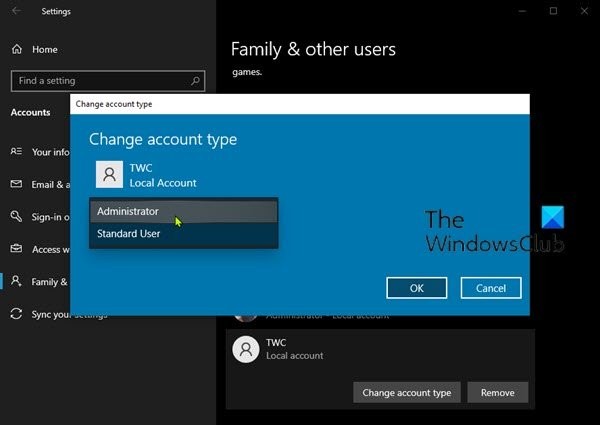600x425 pixels.
Task: Choose Standard User in the account type list
Action: (x=184, y=234)
